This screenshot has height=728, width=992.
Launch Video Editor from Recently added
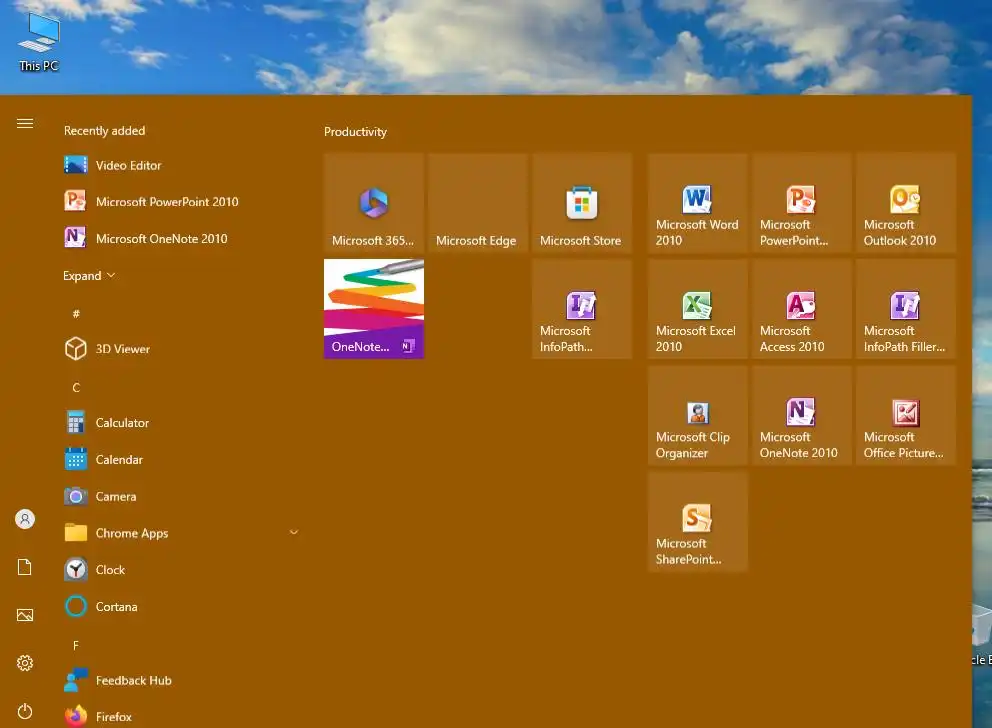tap(182, 165)
